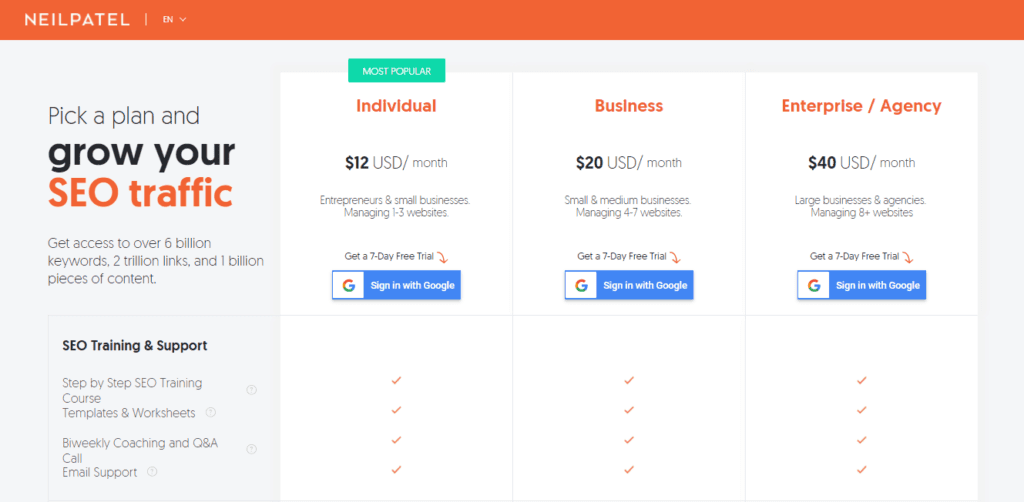The image size is (1024, 502).
Task: Click the MOST POPULAR badge
Action: [396, 71]
